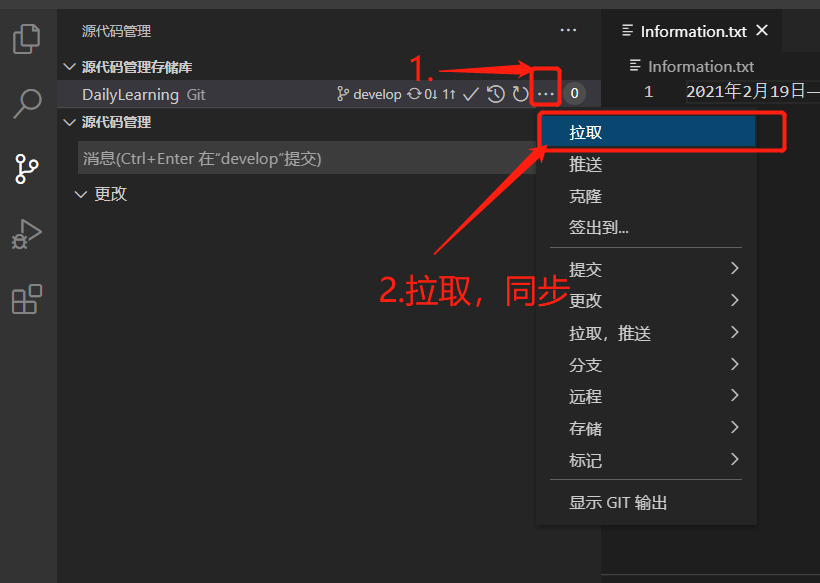820x583 pixels.
Task: Collapse the 更改 changes group
Action: pyautogui.click(x=81, y=195)
